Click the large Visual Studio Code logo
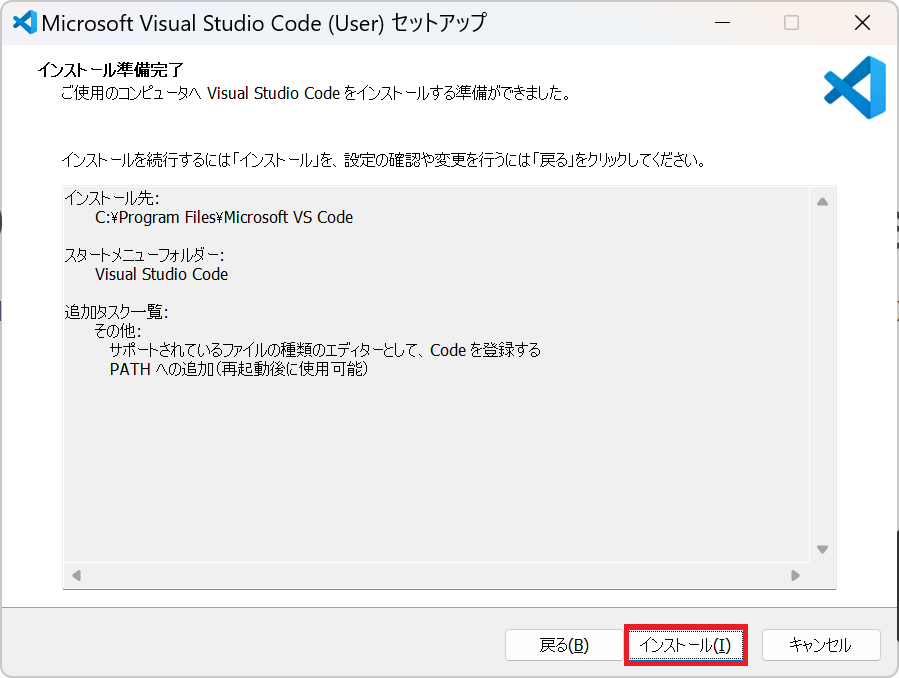Viewport: 899px width, 678px height. point(854,87)
